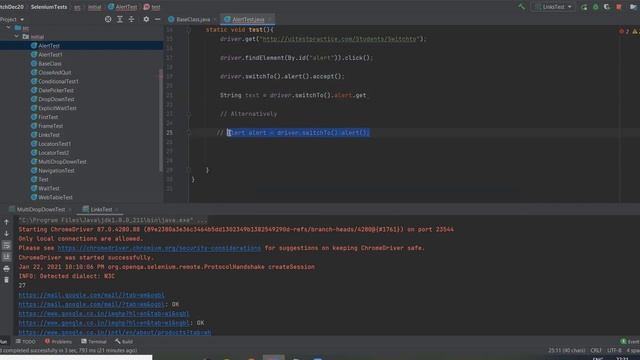Collapse the initial package folder

[17, 37]
